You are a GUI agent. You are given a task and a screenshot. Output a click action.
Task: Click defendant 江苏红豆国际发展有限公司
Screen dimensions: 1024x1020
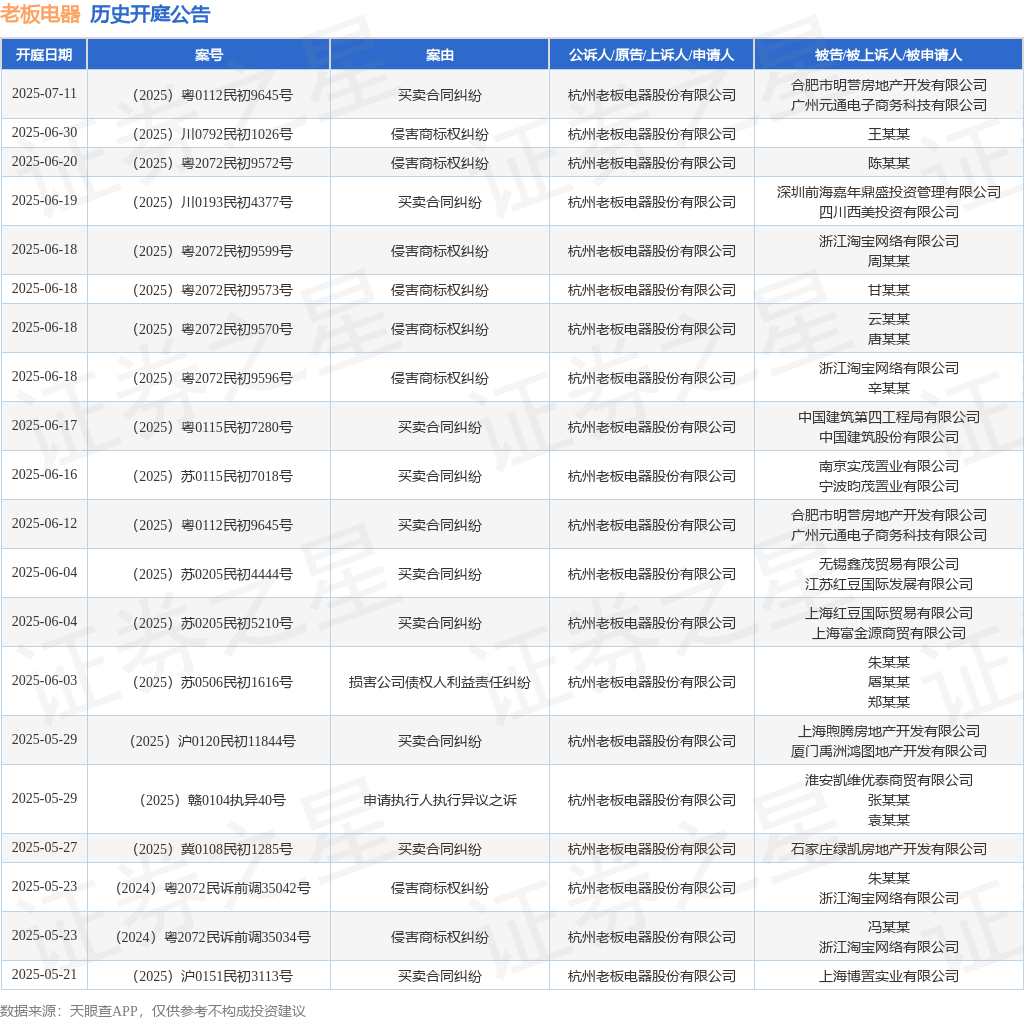[x=889, y=584]
